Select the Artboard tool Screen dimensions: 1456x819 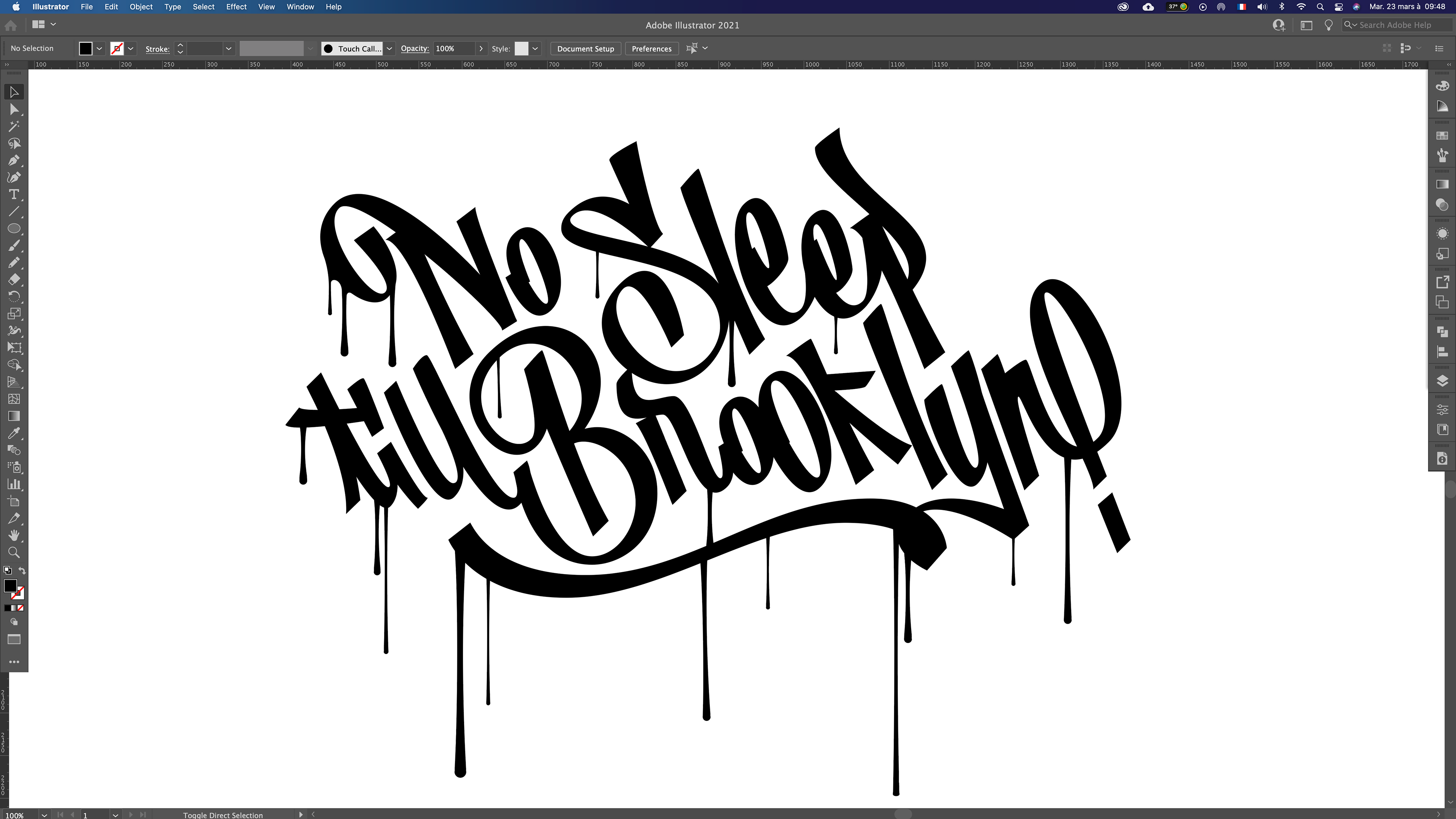click(14, 501)
